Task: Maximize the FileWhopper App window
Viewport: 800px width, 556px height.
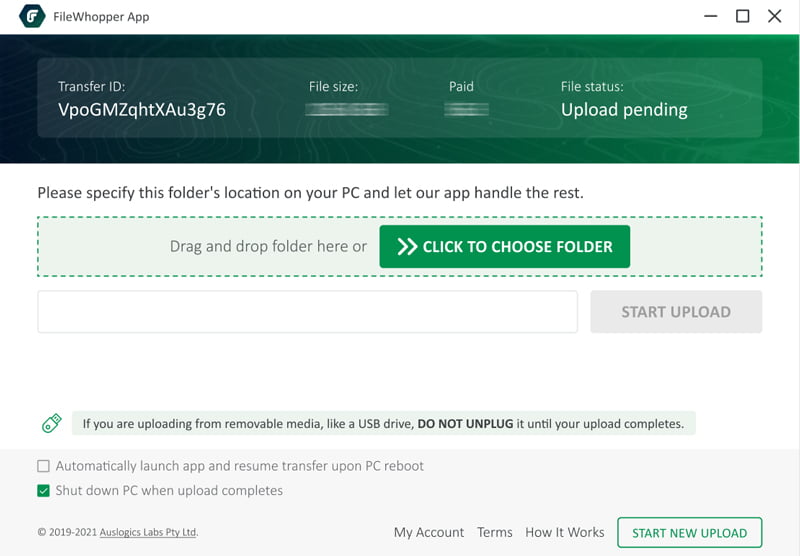Action: (742, 16)
